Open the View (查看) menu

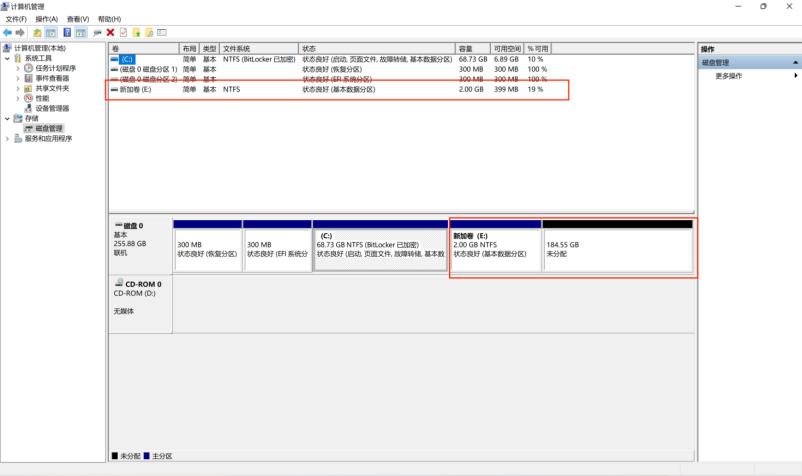pyautogui.click(x=77, y=19)
